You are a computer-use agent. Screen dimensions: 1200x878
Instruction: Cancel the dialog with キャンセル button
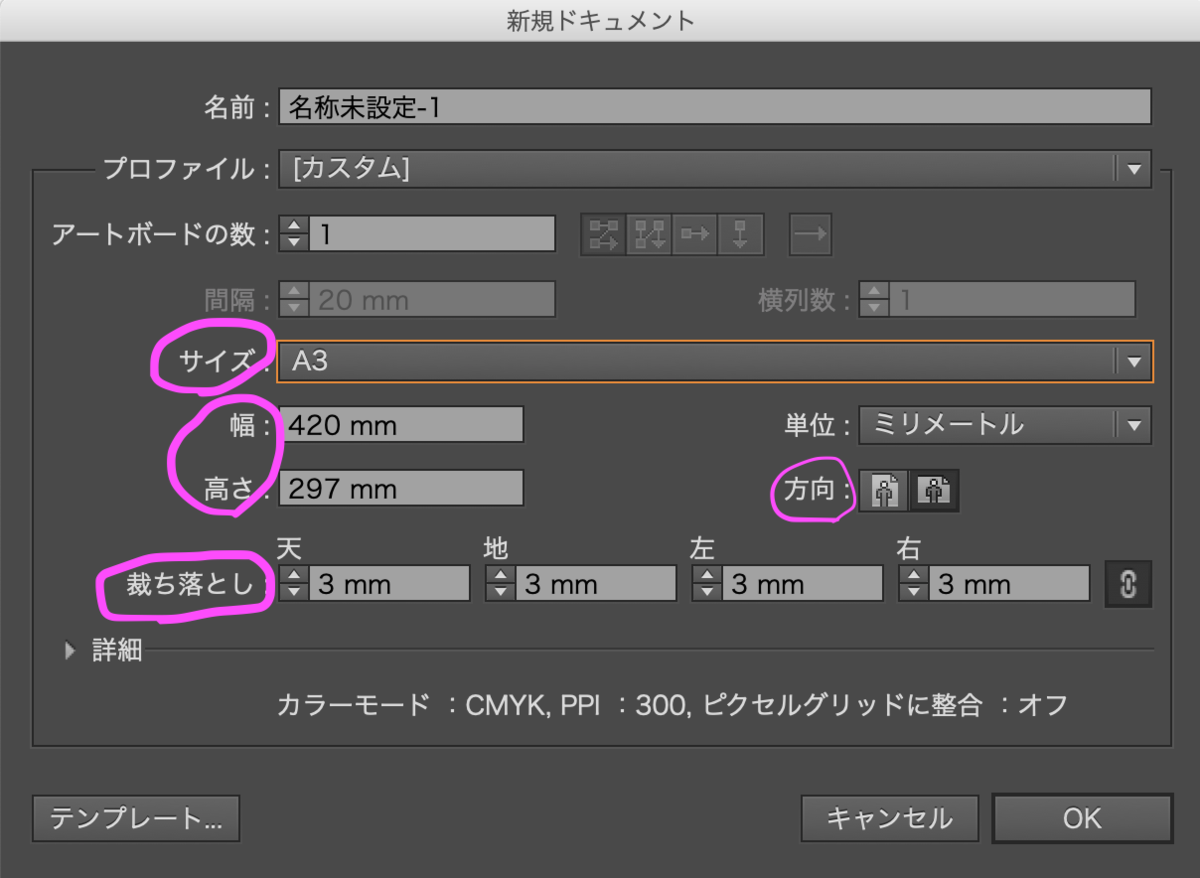889,819
